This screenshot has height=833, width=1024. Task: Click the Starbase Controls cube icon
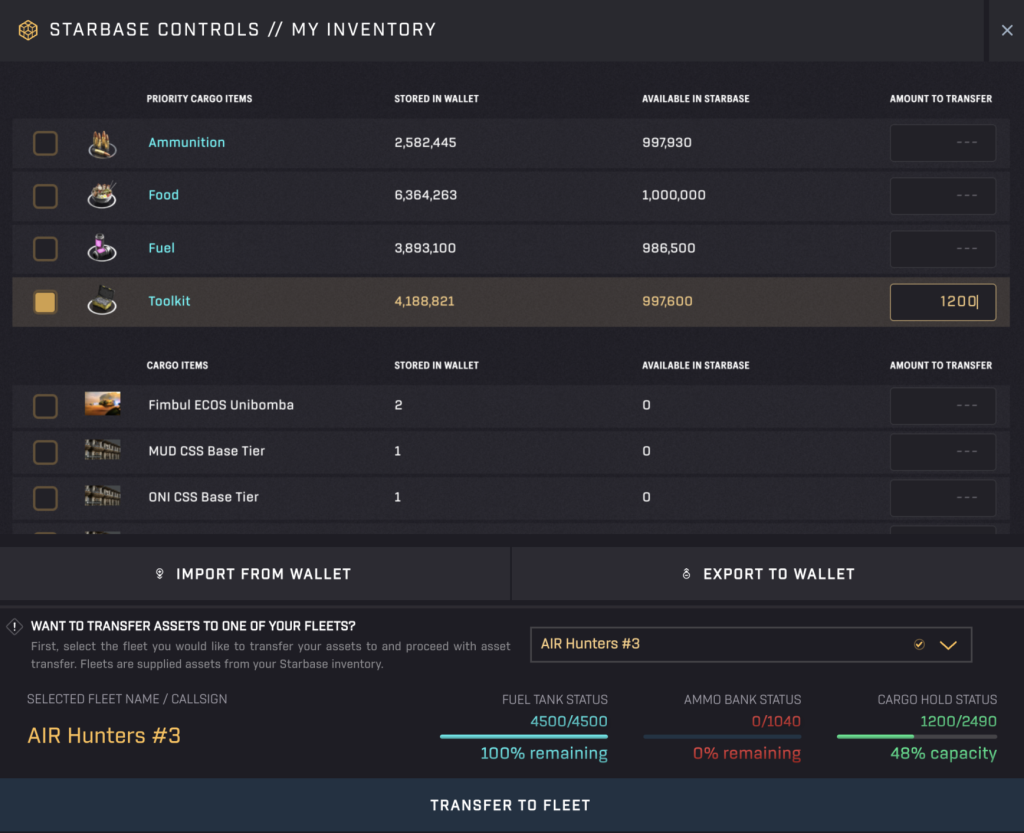pos(28,29)
